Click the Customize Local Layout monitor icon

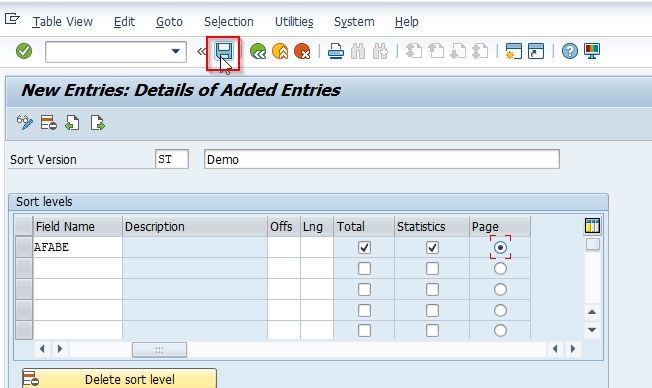click(592, 52)
